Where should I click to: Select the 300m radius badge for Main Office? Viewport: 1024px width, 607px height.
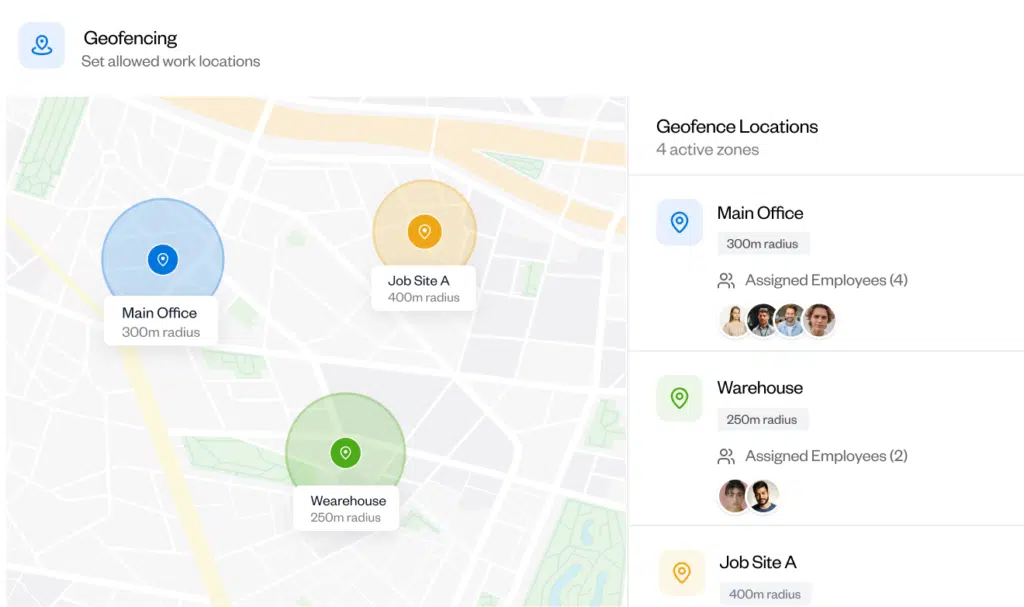pyautogui.click(x=763, y=243)
